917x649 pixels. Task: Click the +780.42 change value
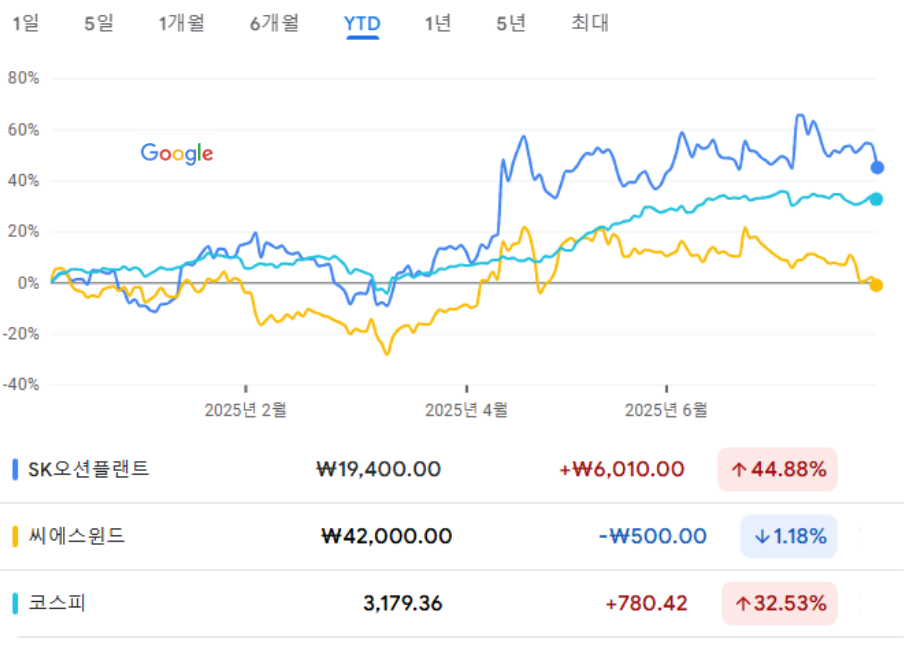point(646,603)
